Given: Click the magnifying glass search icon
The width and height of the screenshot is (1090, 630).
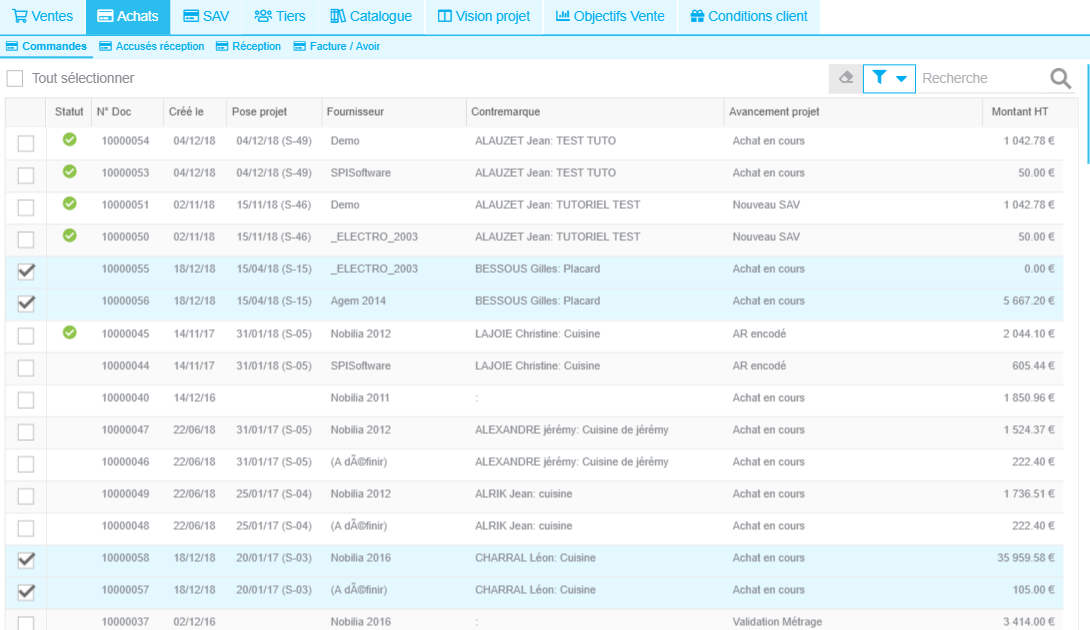Looking at the screenshot, I should pyautogui.click(x=1060, y=79).
